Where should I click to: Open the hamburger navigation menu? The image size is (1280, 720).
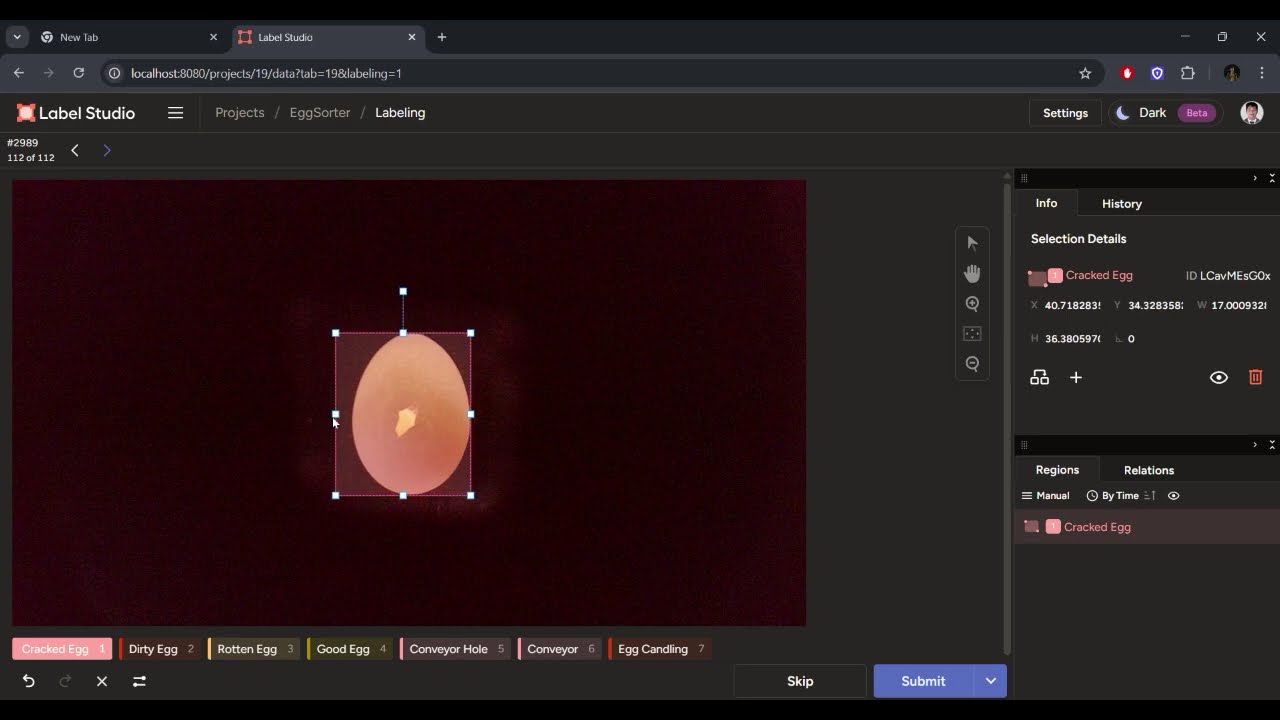175,113
